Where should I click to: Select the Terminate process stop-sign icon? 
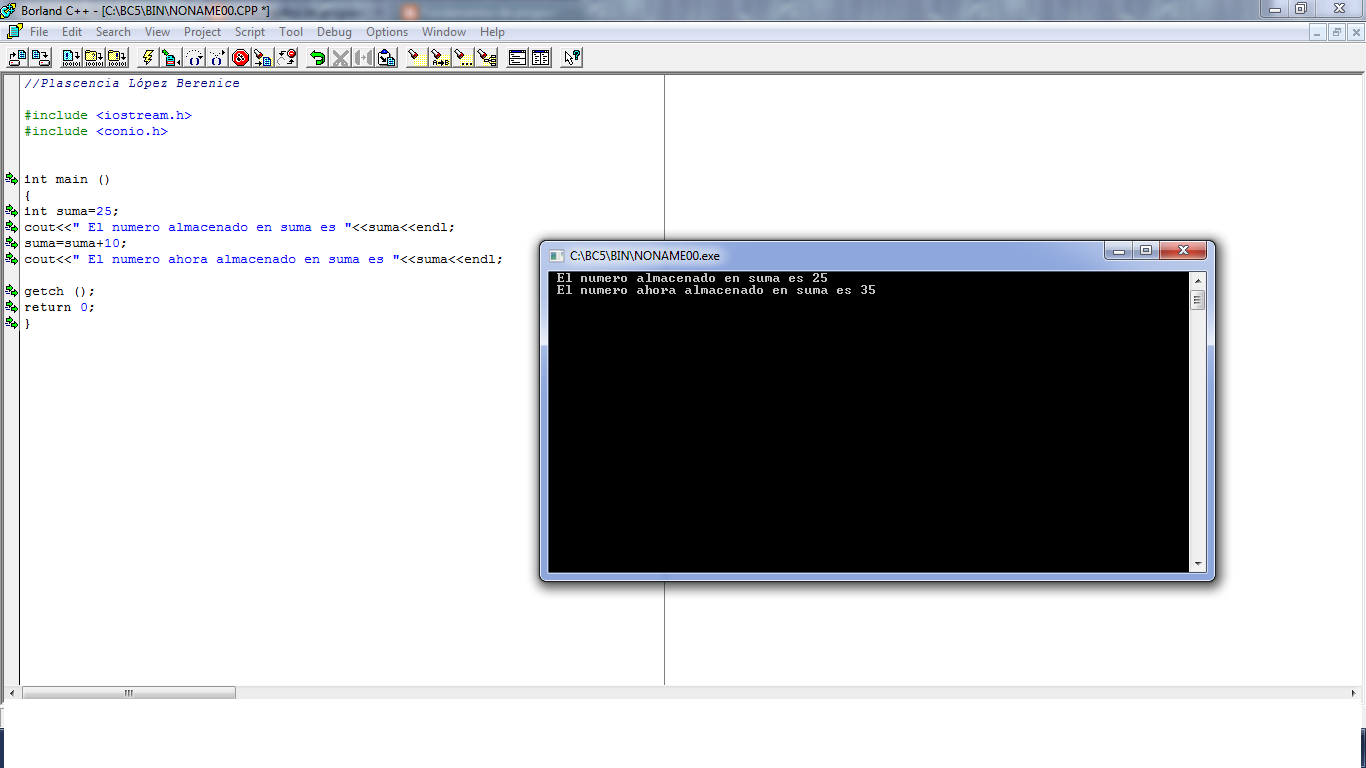(x=240, y=57)
